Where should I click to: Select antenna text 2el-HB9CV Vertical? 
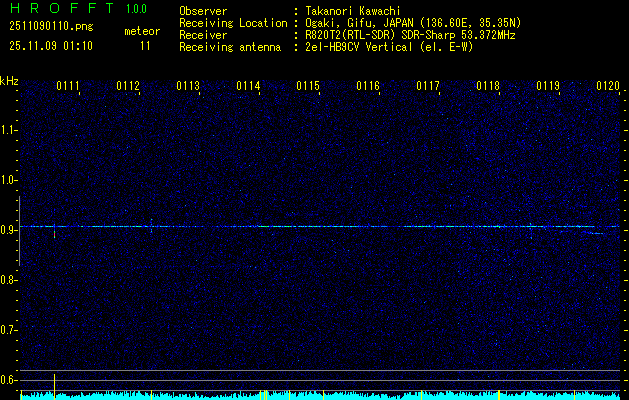(359, 47)
